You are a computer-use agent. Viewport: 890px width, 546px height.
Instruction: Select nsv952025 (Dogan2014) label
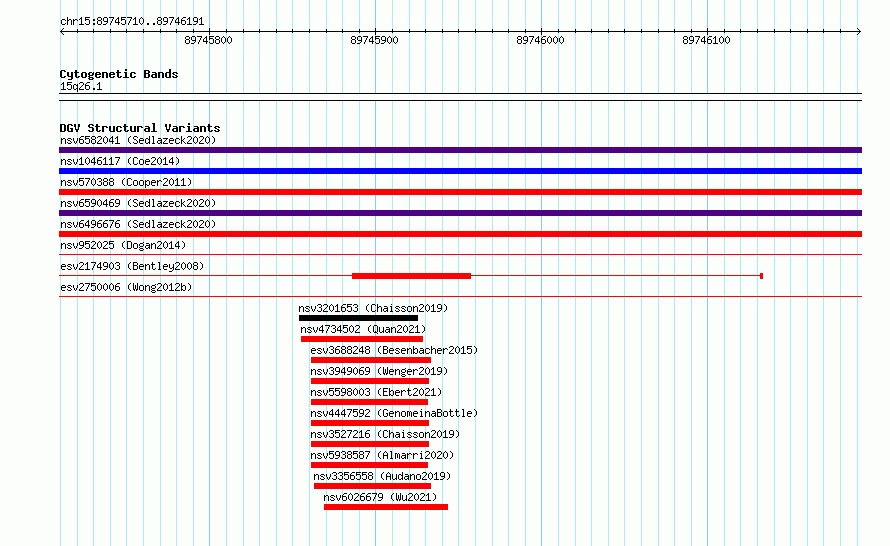click(x=123, y=245)
